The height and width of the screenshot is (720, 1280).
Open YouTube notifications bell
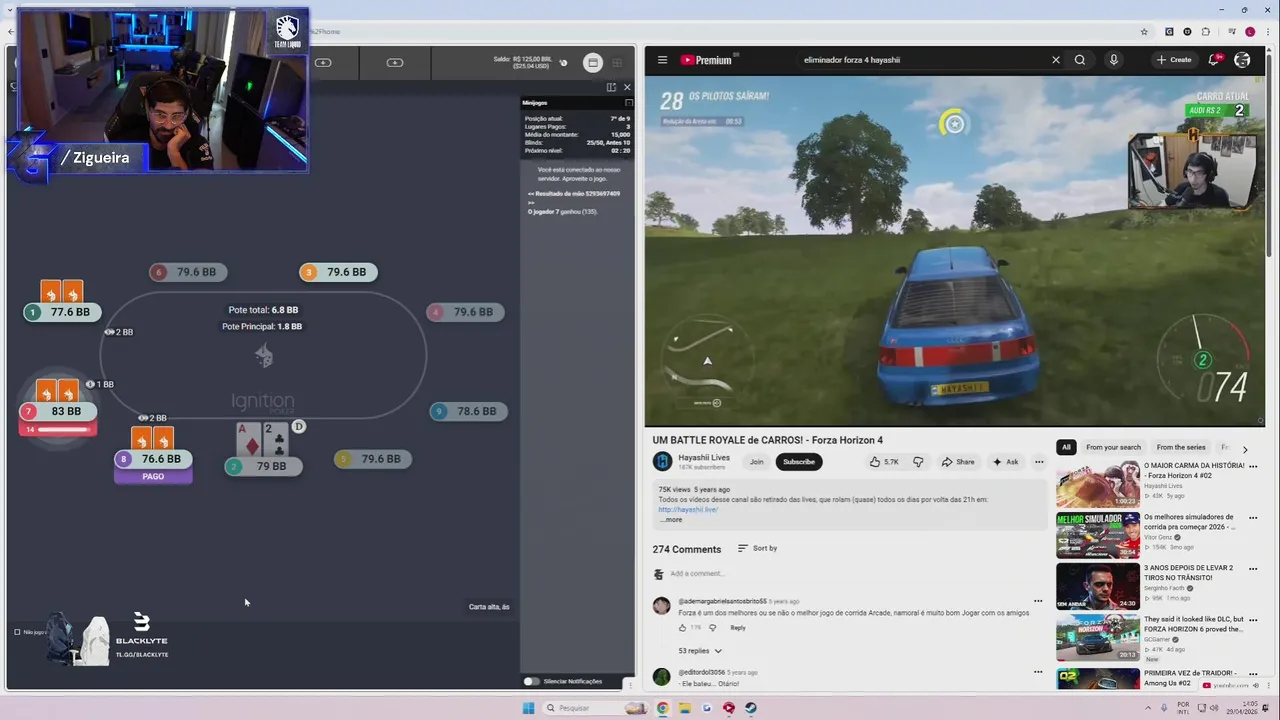1214,60
